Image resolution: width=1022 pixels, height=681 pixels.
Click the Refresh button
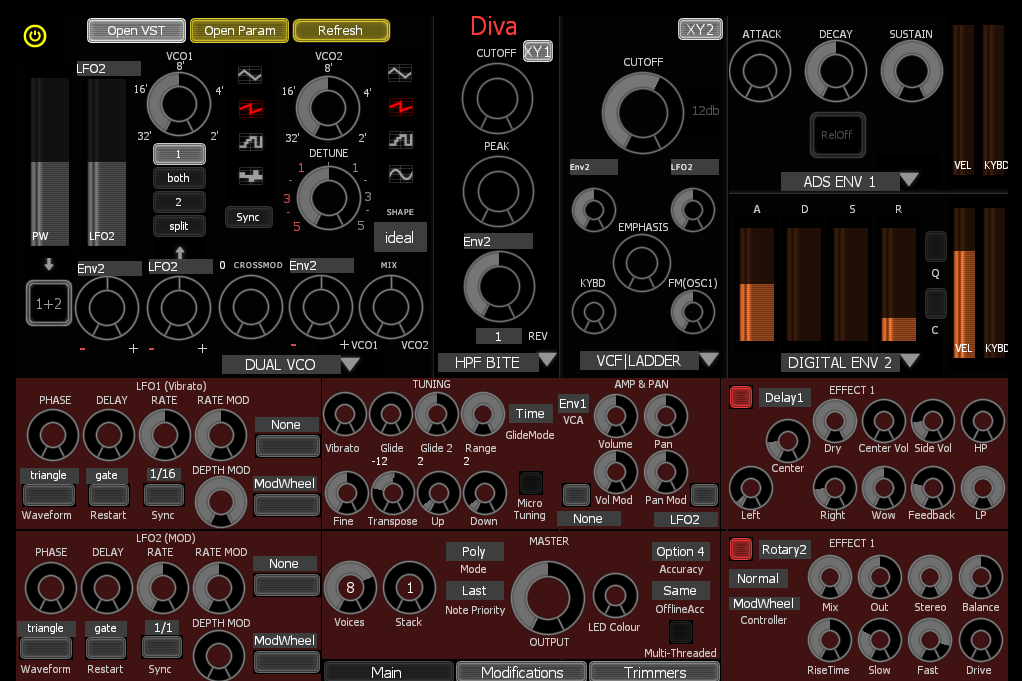341,30
